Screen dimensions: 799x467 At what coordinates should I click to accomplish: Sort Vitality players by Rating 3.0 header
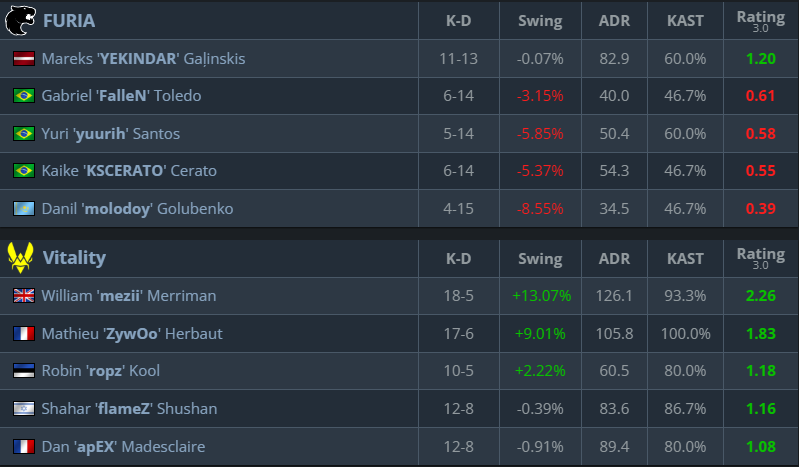(x=760, y=258)
